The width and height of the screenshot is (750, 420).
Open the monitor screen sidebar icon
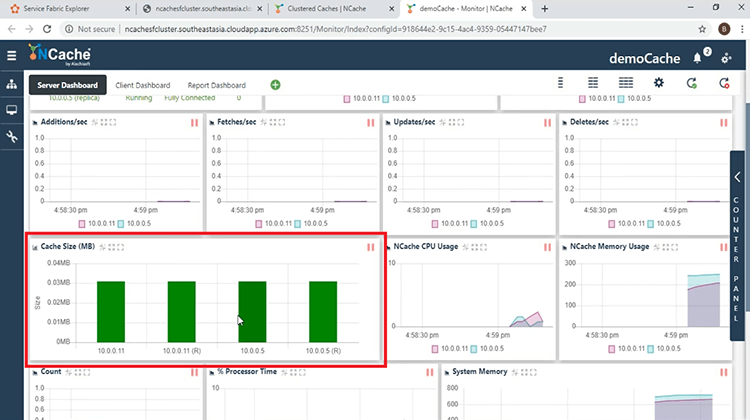click(x=11, y=110)
